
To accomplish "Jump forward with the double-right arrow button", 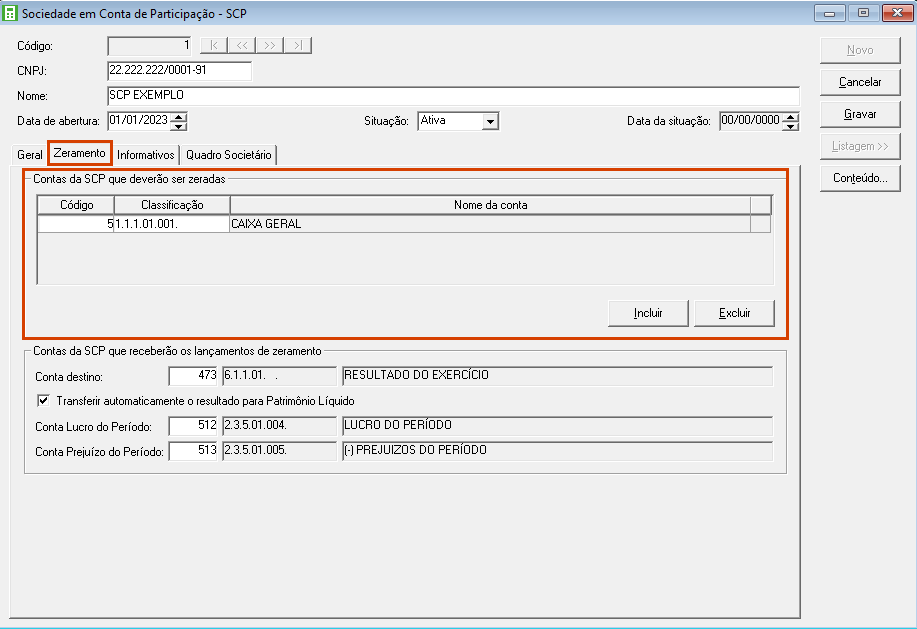I will pos(270,46).
